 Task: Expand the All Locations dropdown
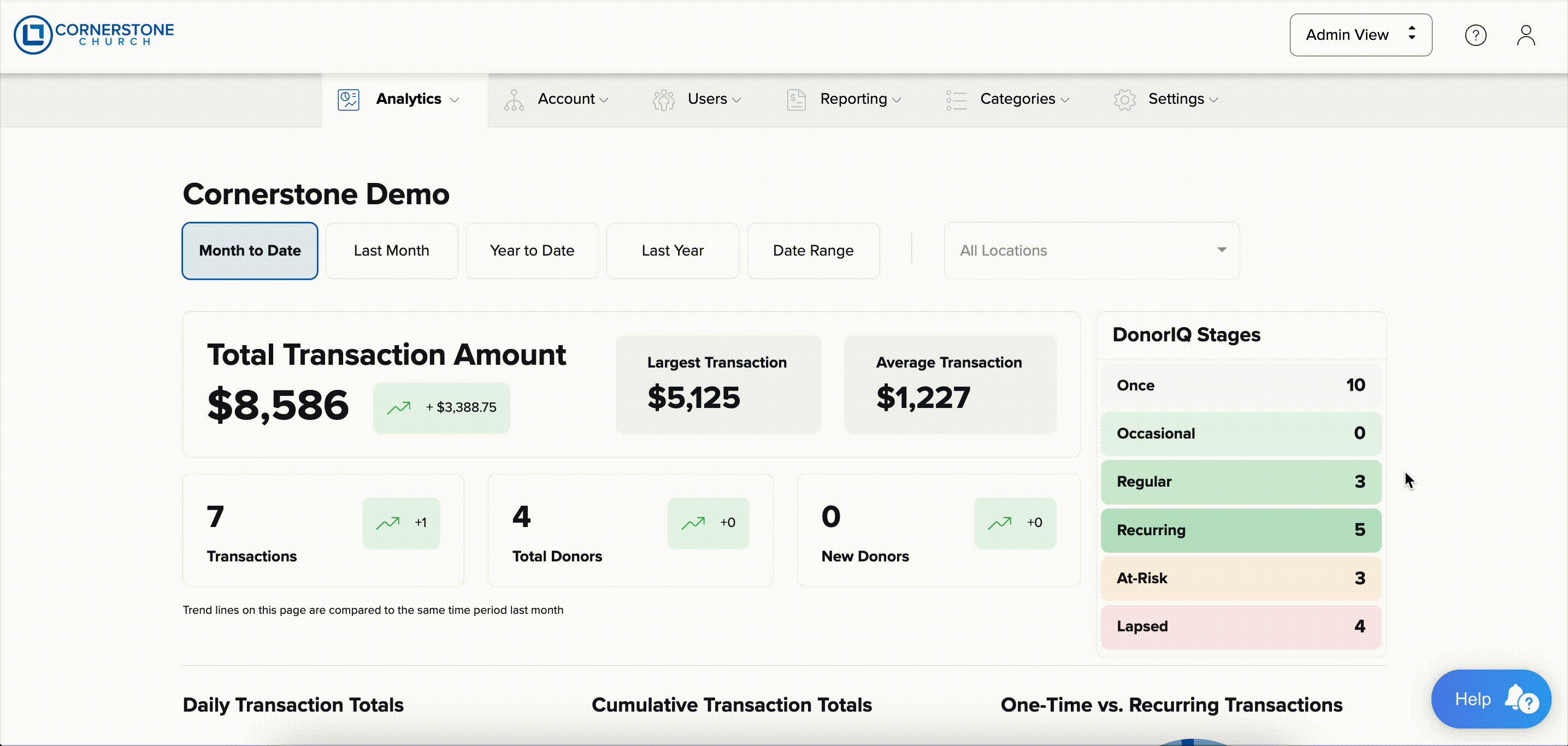pyautogui.click(x=1091, y=251)
